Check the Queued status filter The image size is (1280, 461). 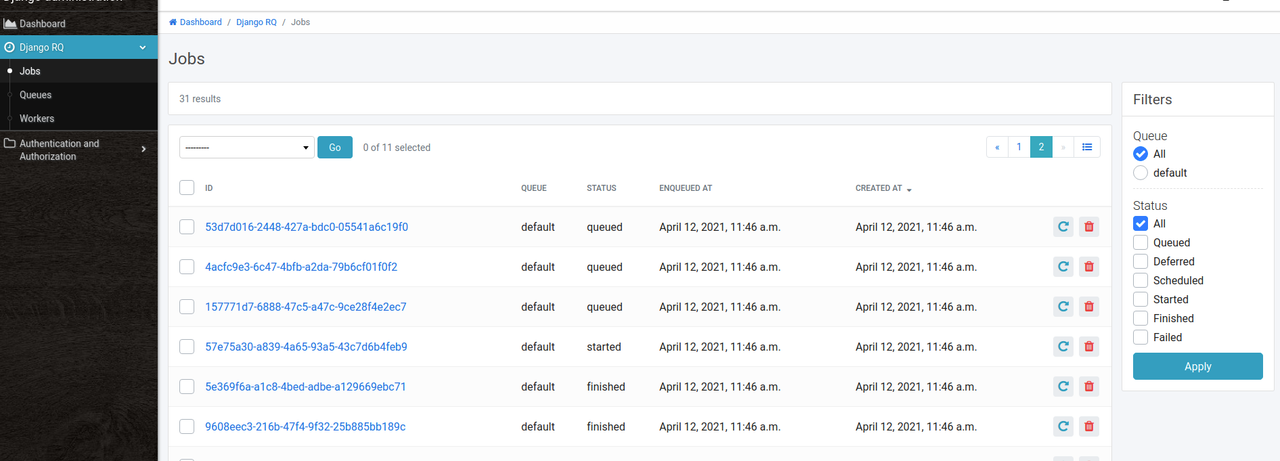pyautogui.click(x=1140, y=242)
